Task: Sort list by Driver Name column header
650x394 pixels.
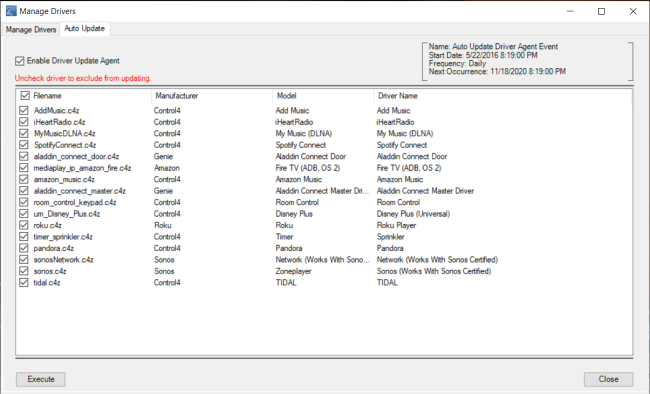Action: tap(398, 96)
